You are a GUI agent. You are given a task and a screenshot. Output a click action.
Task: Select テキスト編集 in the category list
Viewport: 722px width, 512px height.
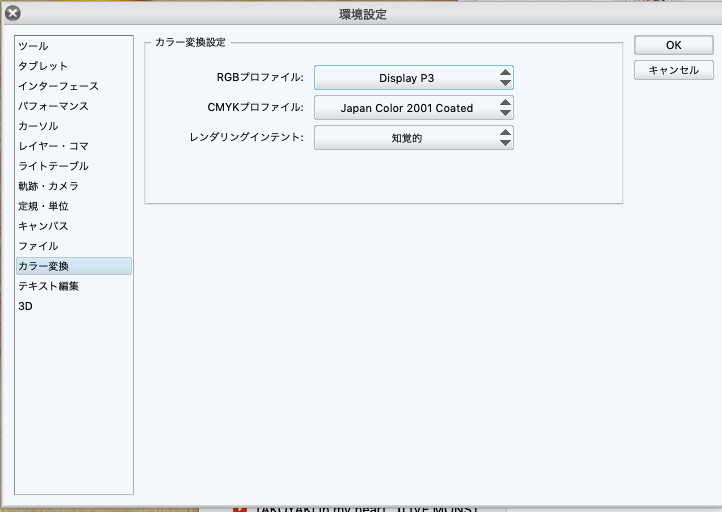[x=74, y=286]
